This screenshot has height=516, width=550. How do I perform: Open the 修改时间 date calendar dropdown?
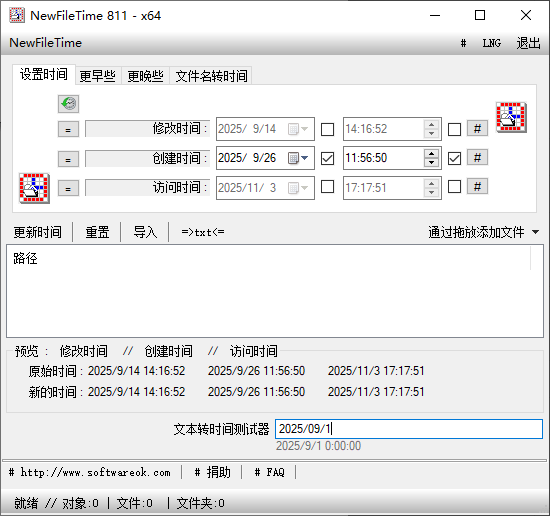(x=298, y=129)
